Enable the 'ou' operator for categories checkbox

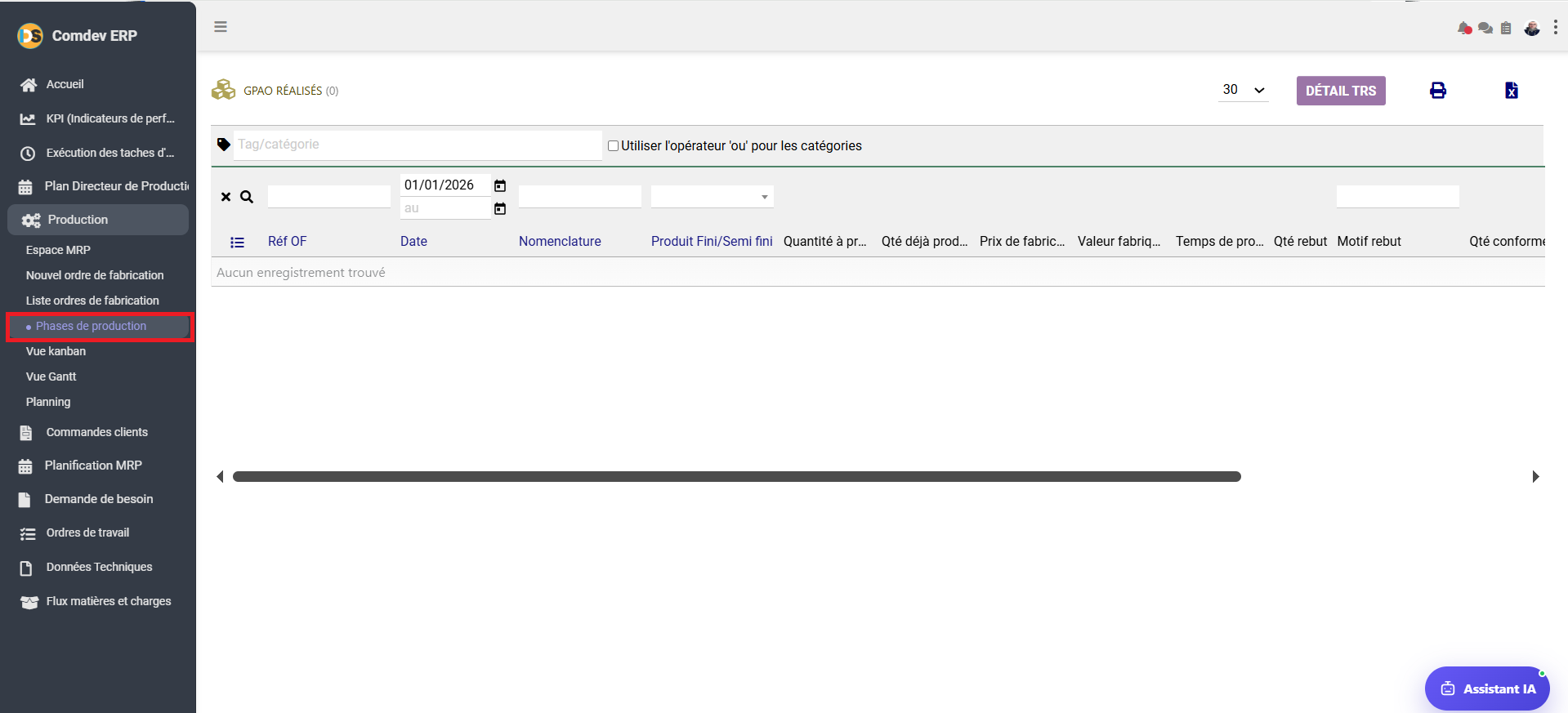(x=613, y=146)
